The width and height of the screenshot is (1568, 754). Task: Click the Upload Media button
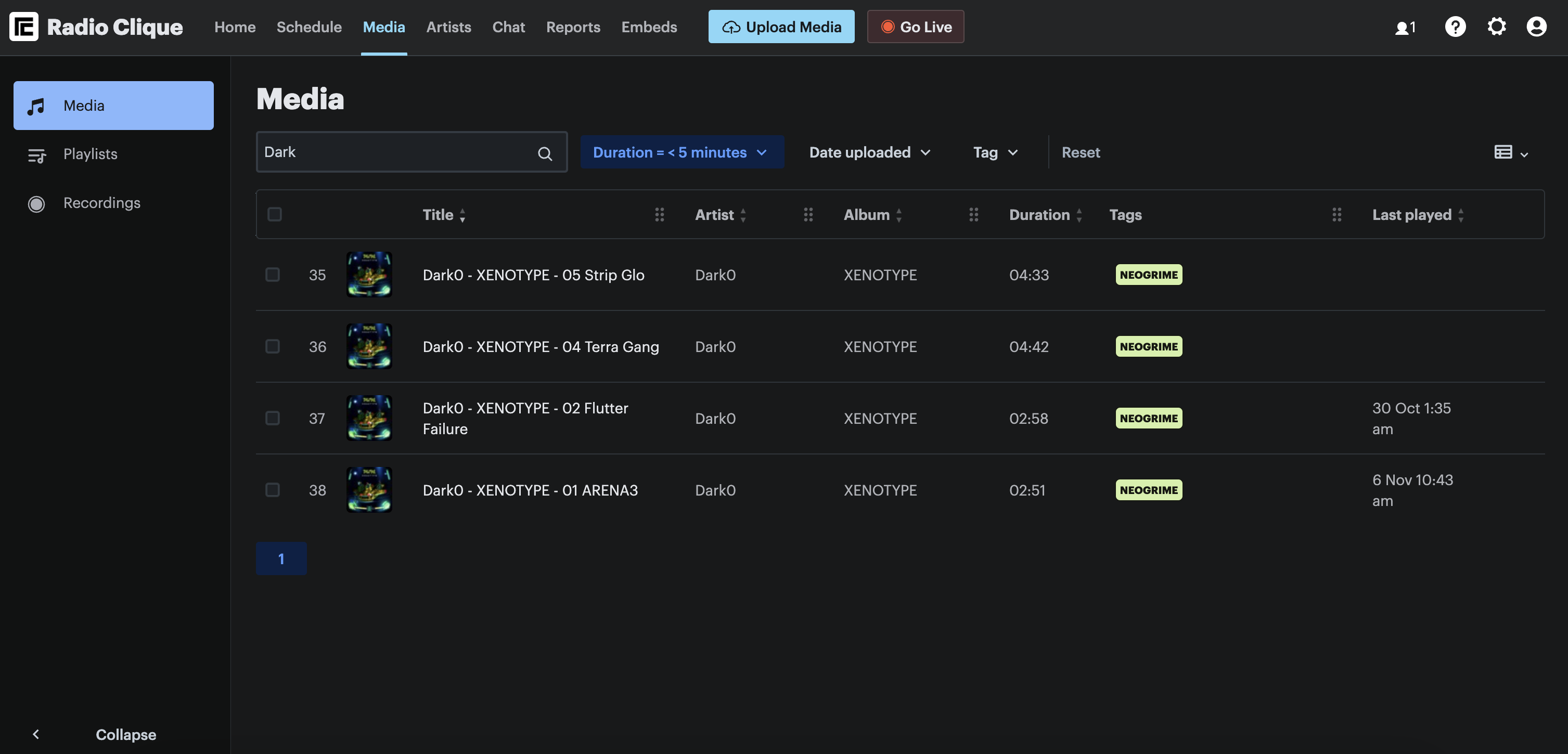tap(781, 27)
